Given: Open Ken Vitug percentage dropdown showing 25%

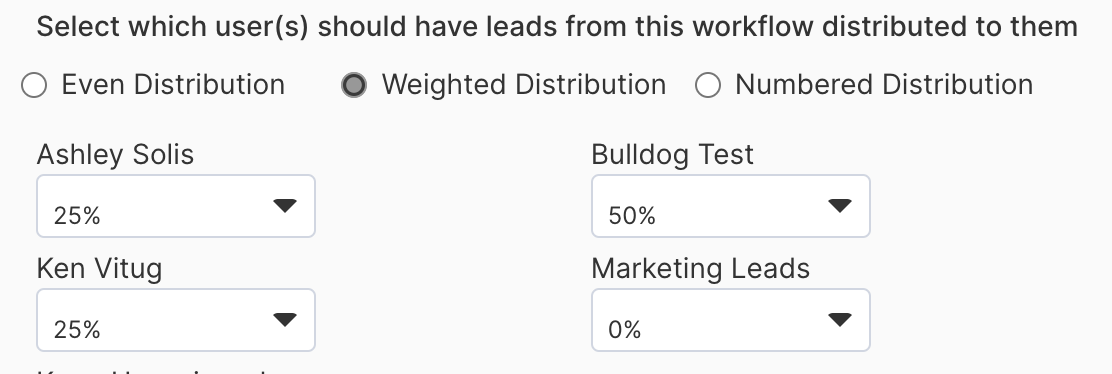Looking at the screenshot, I should point(176,320).
